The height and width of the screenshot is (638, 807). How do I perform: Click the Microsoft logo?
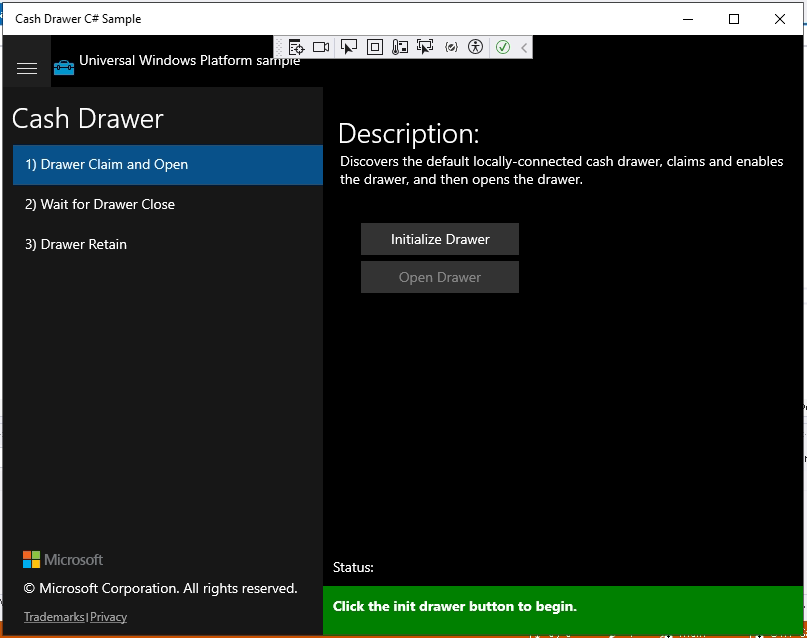pyautogui.click(x=63, y=559)
